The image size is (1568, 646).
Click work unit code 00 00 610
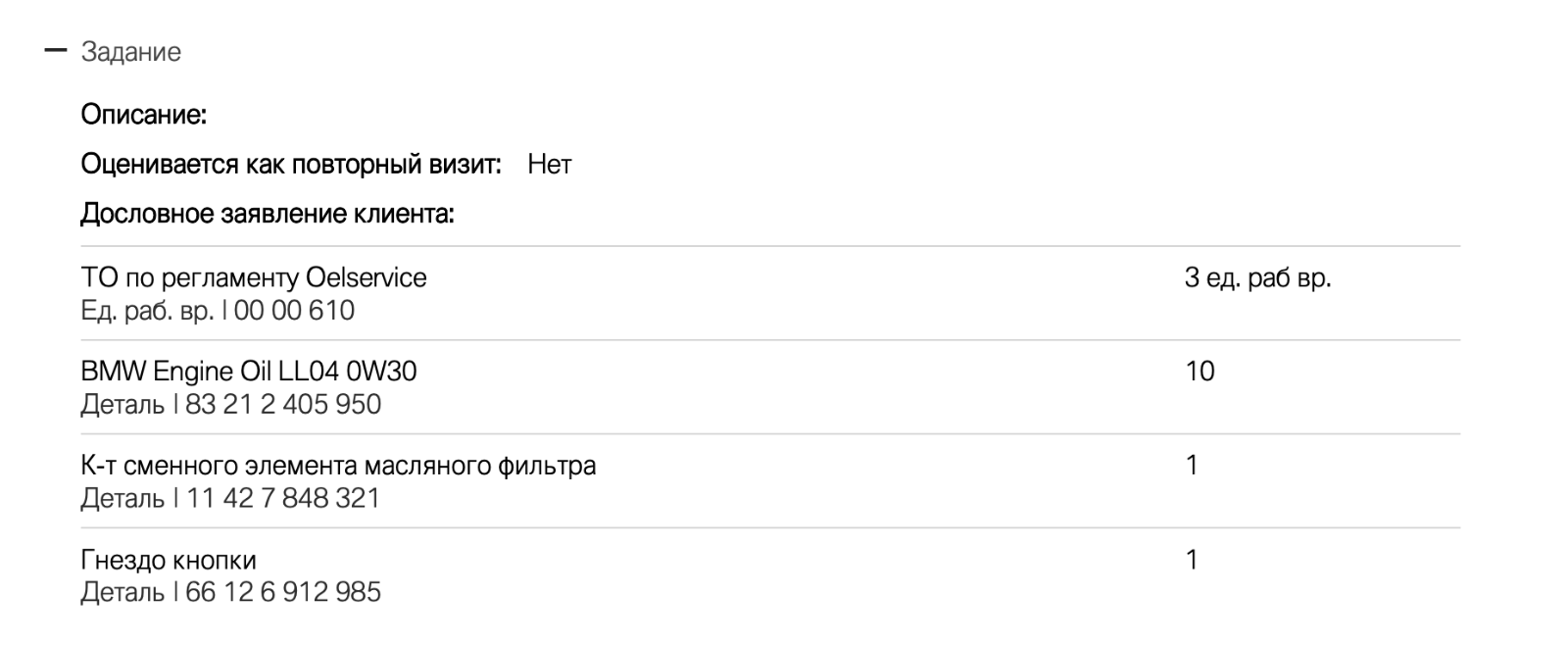[295, 311]
